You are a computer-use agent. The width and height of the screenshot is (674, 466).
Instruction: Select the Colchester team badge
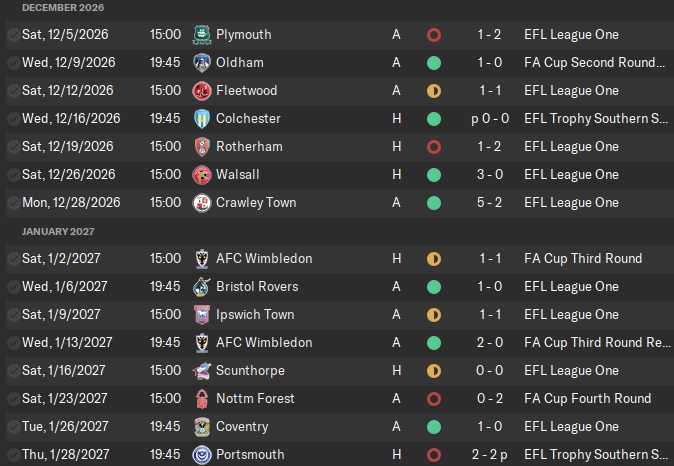click(201, 119)
